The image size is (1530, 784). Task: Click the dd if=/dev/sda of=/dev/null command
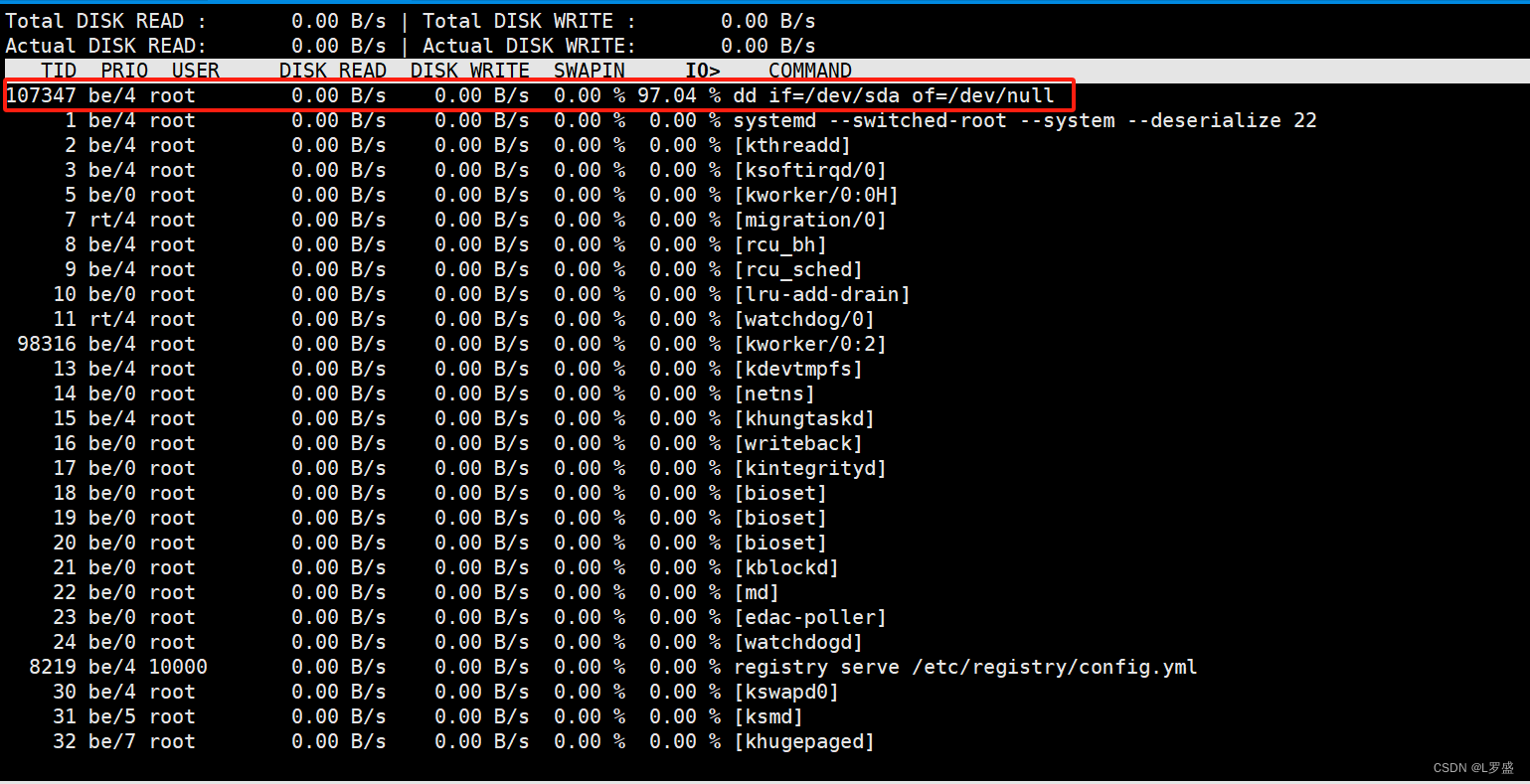pos(894,95)
